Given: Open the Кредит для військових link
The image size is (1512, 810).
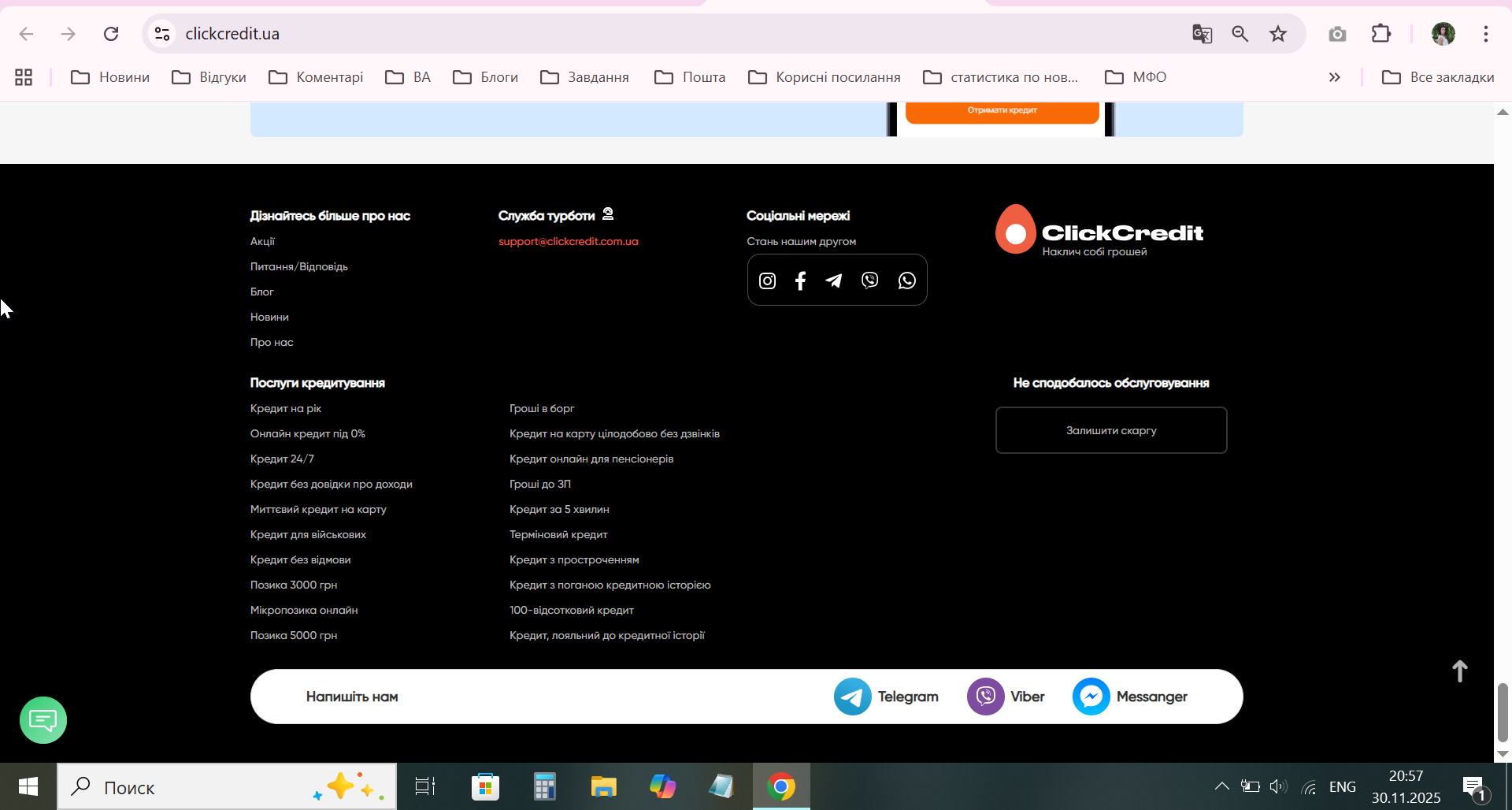Looking at the screenshot, I should click(308, 534).
